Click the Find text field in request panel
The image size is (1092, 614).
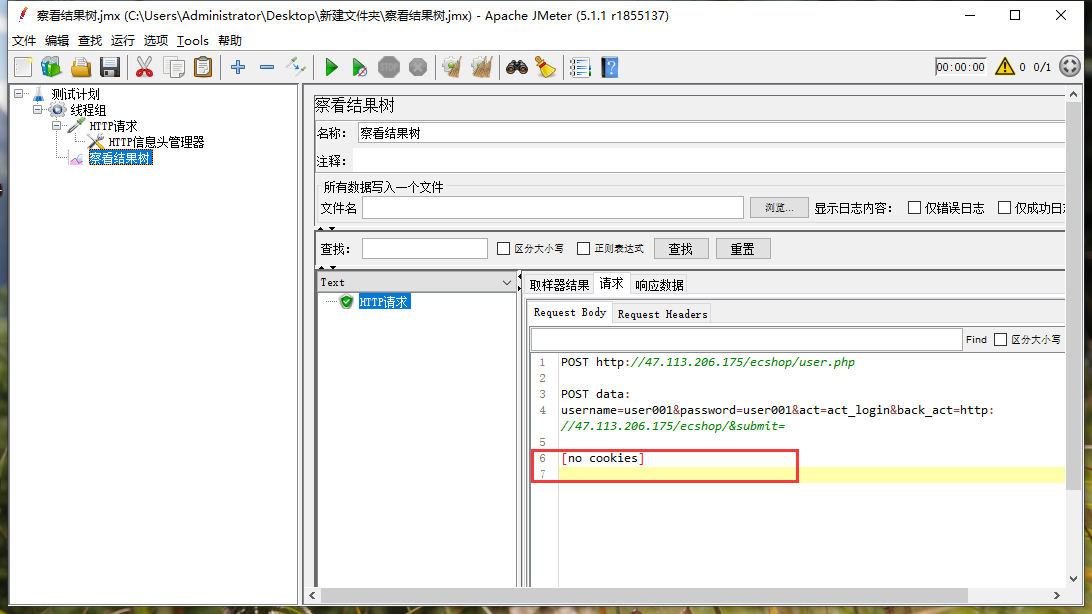(747, 340)
